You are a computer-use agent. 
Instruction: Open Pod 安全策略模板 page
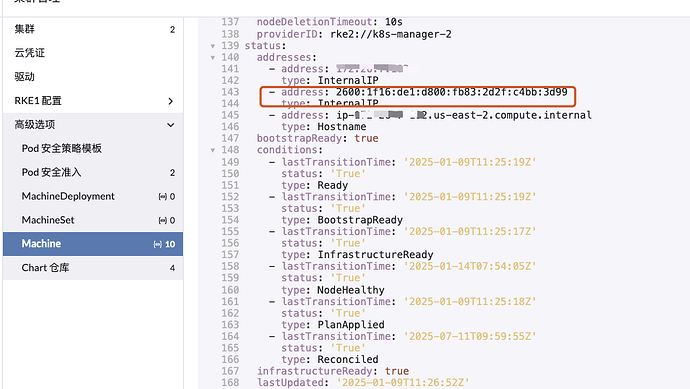[93, 148]
